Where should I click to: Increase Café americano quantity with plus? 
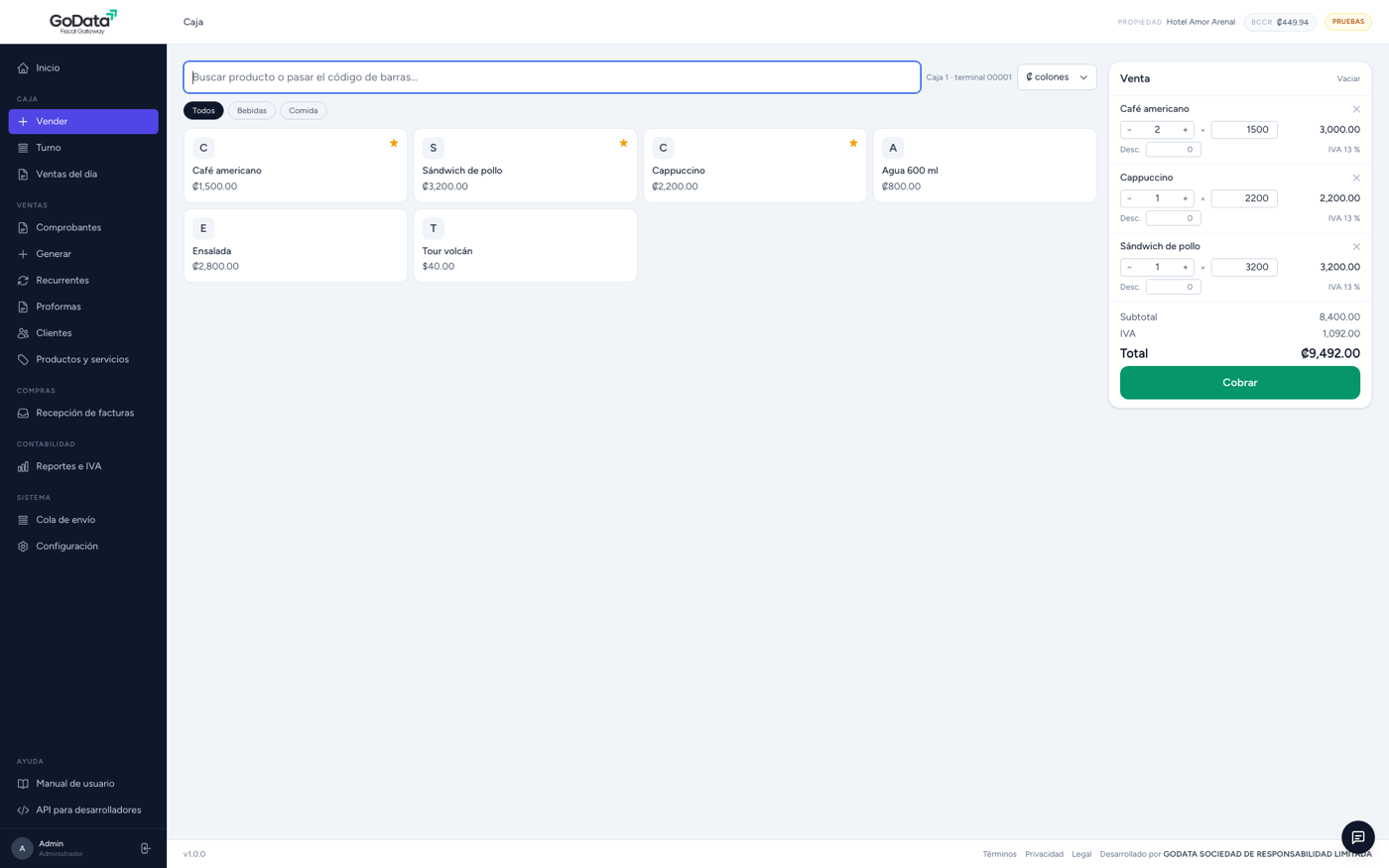tap(1185, 130)
